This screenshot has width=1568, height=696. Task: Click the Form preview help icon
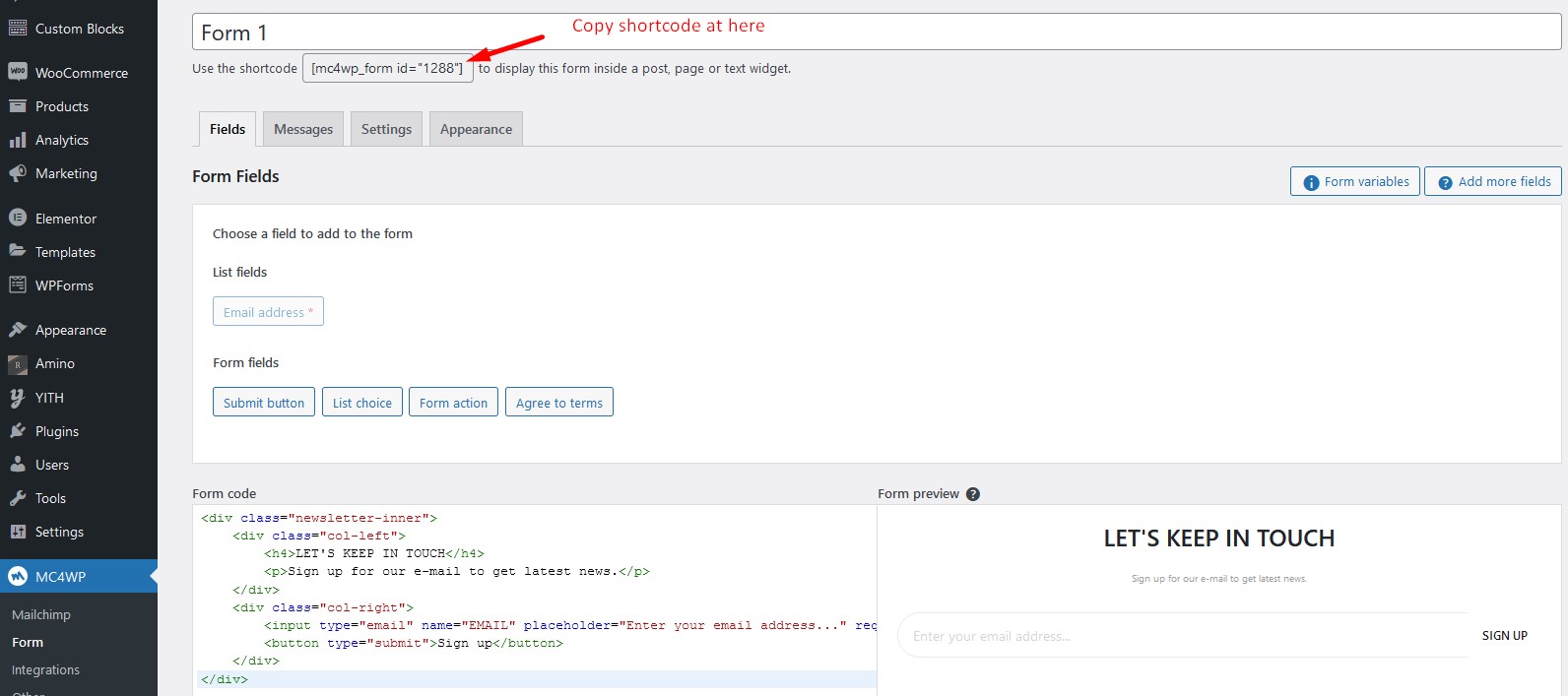coord(972,494)
